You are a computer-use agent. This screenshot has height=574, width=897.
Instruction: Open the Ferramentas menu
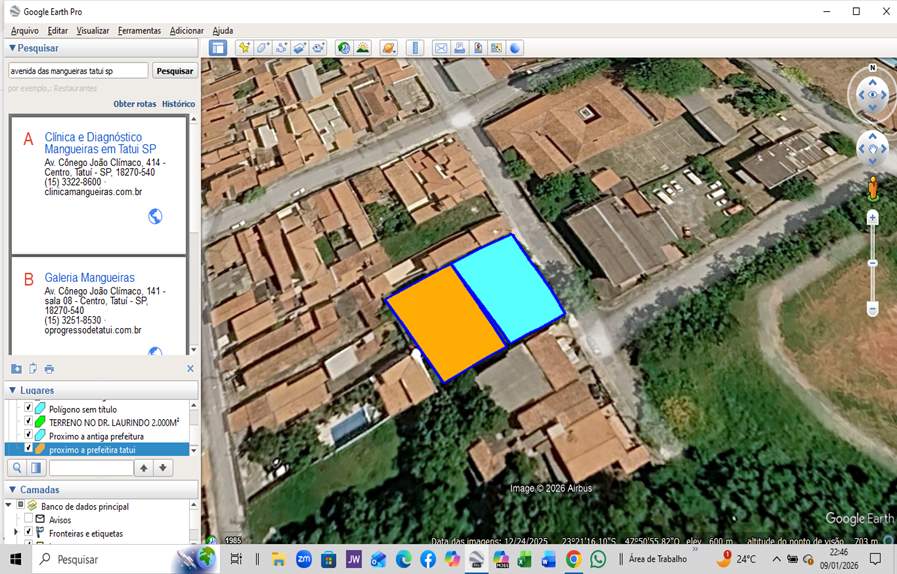coord(139,31)
